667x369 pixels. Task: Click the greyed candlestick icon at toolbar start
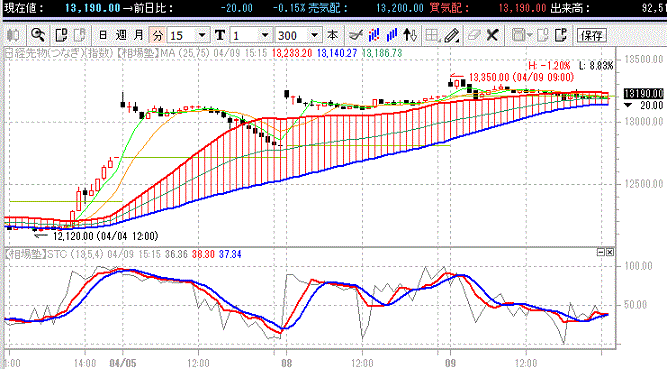(x=13, y=35)
